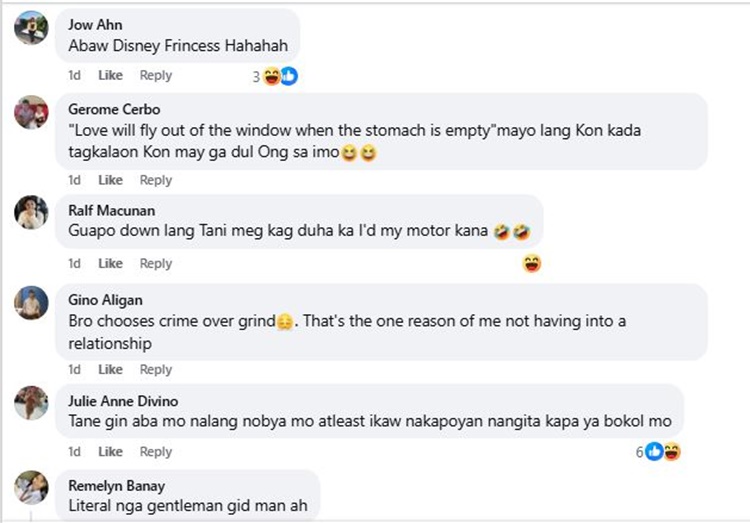This screenshot has width=750, height=523.
Task: View reactions on Julie Anne Divino's comment
Action: tap(663, 452)
